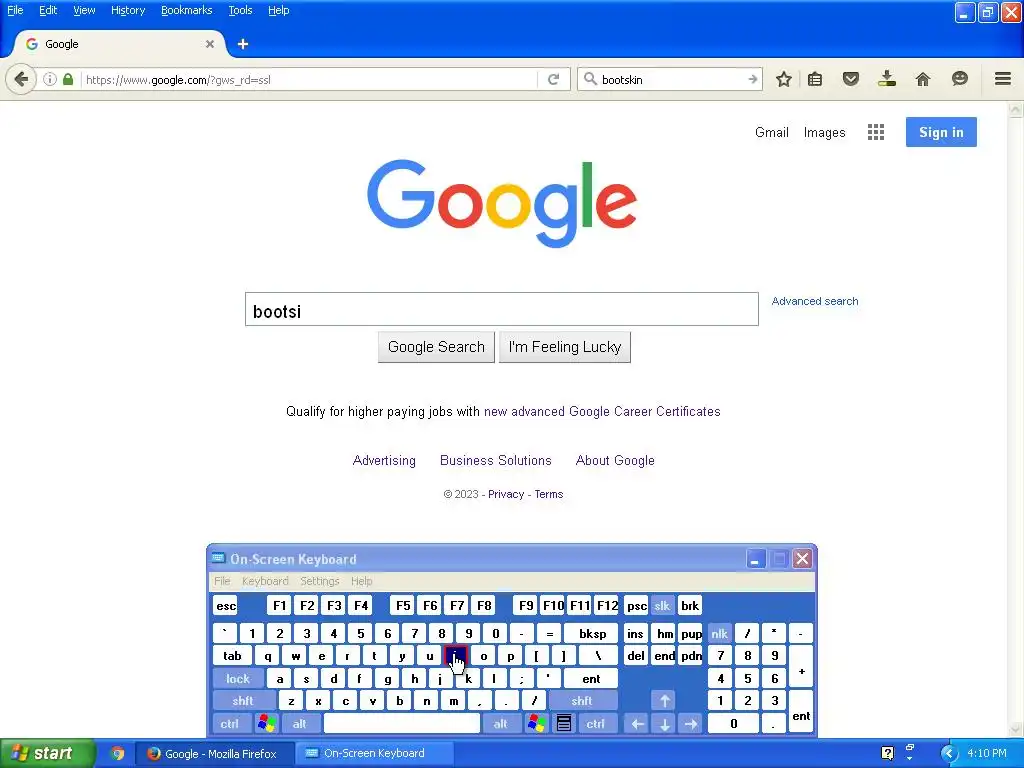
Task: Click I'm Feeling Lucky button
Action: 565,347
